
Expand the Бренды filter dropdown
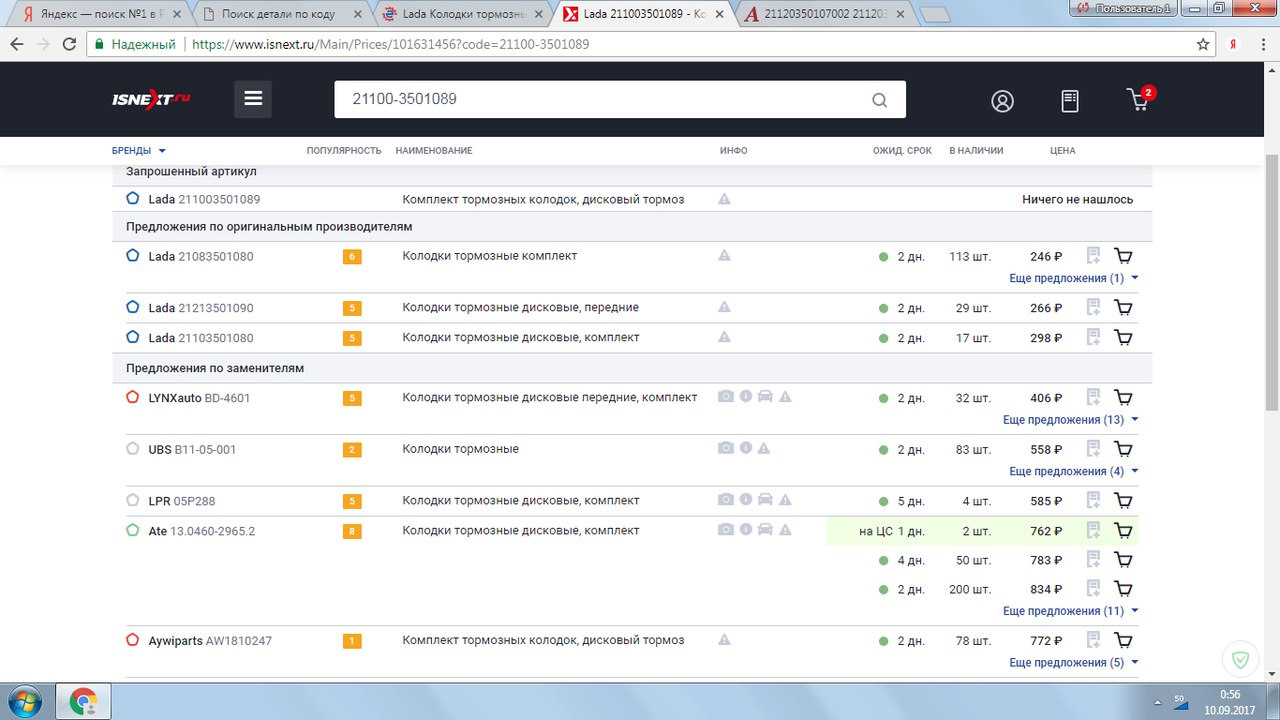(x=139, y=151)
